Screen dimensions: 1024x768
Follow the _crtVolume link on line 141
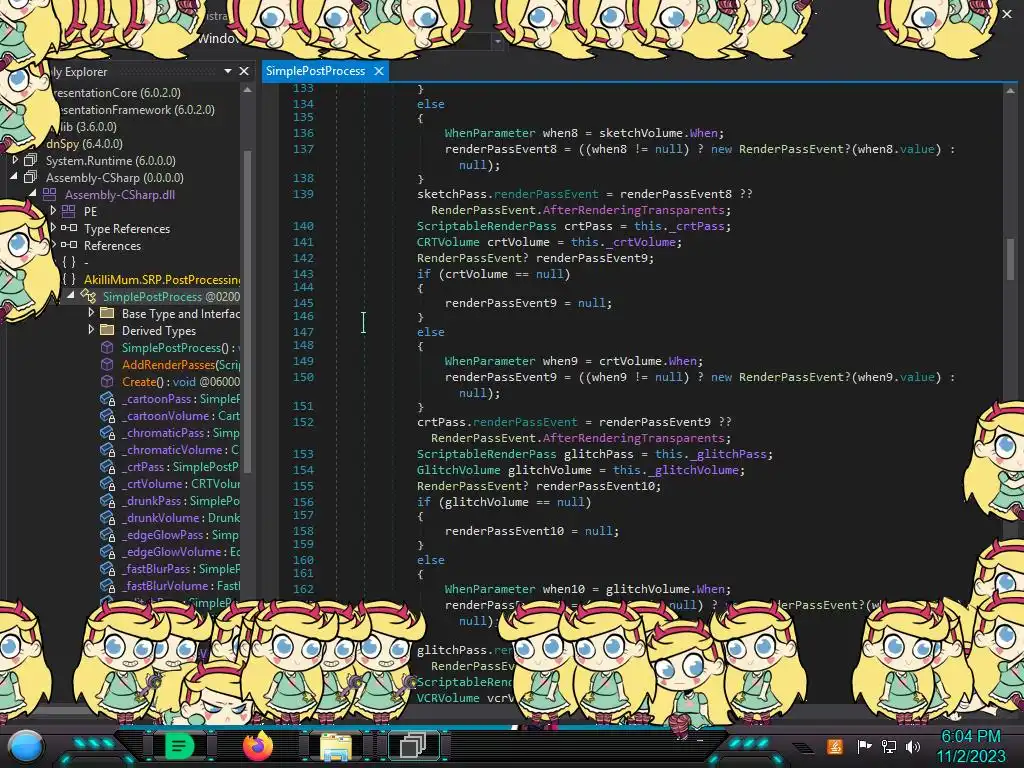coord(640,242)
